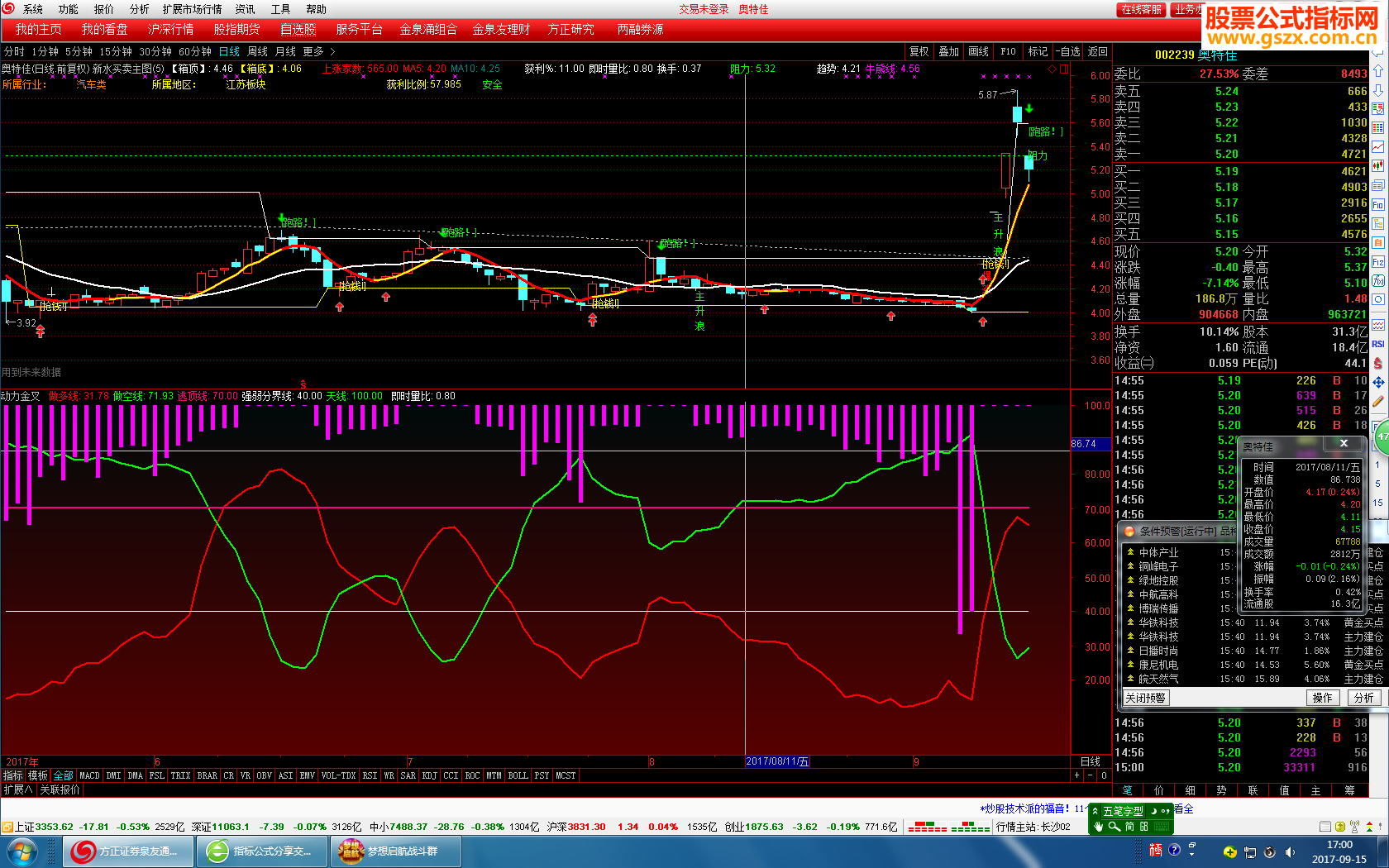This screenshot has height=868, width=1389.
Task: Click the IME hand icon
Action: [1099, 827]
